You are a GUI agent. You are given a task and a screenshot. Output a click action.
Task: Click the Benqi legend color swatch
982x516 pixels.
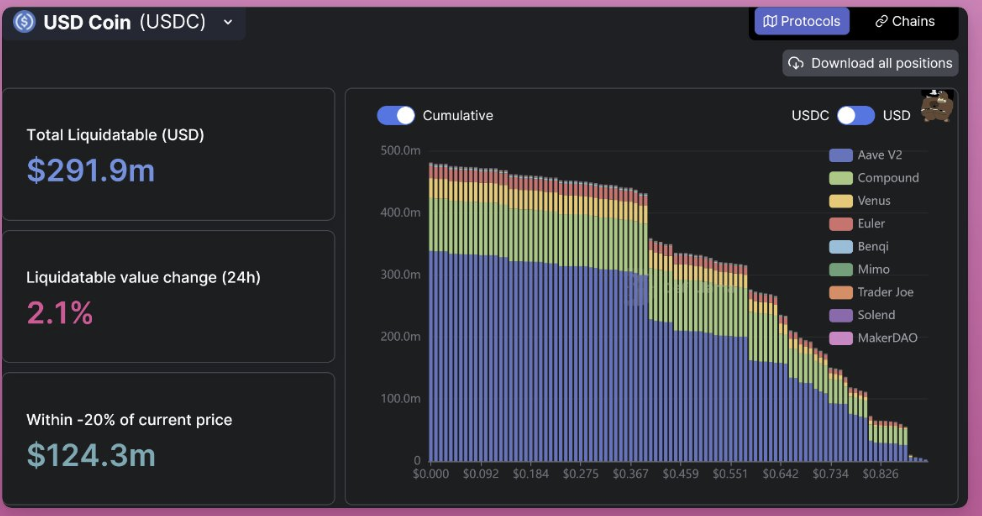pos(840,247)
